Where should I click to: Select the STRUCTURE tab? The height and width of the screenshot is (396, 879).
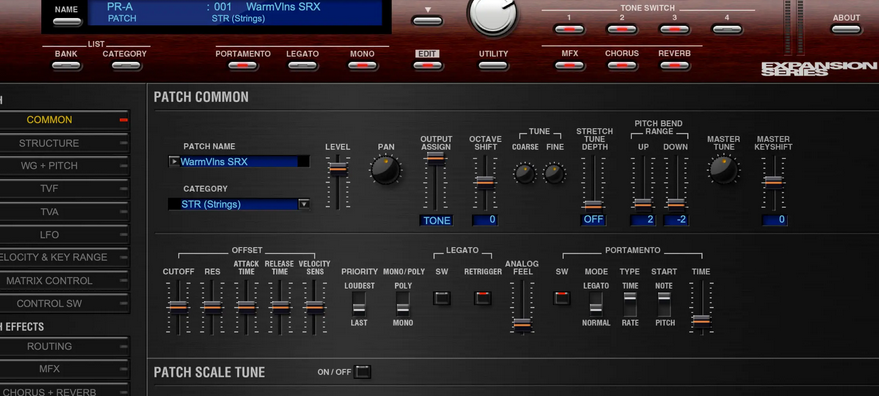(x=64, y=143)
